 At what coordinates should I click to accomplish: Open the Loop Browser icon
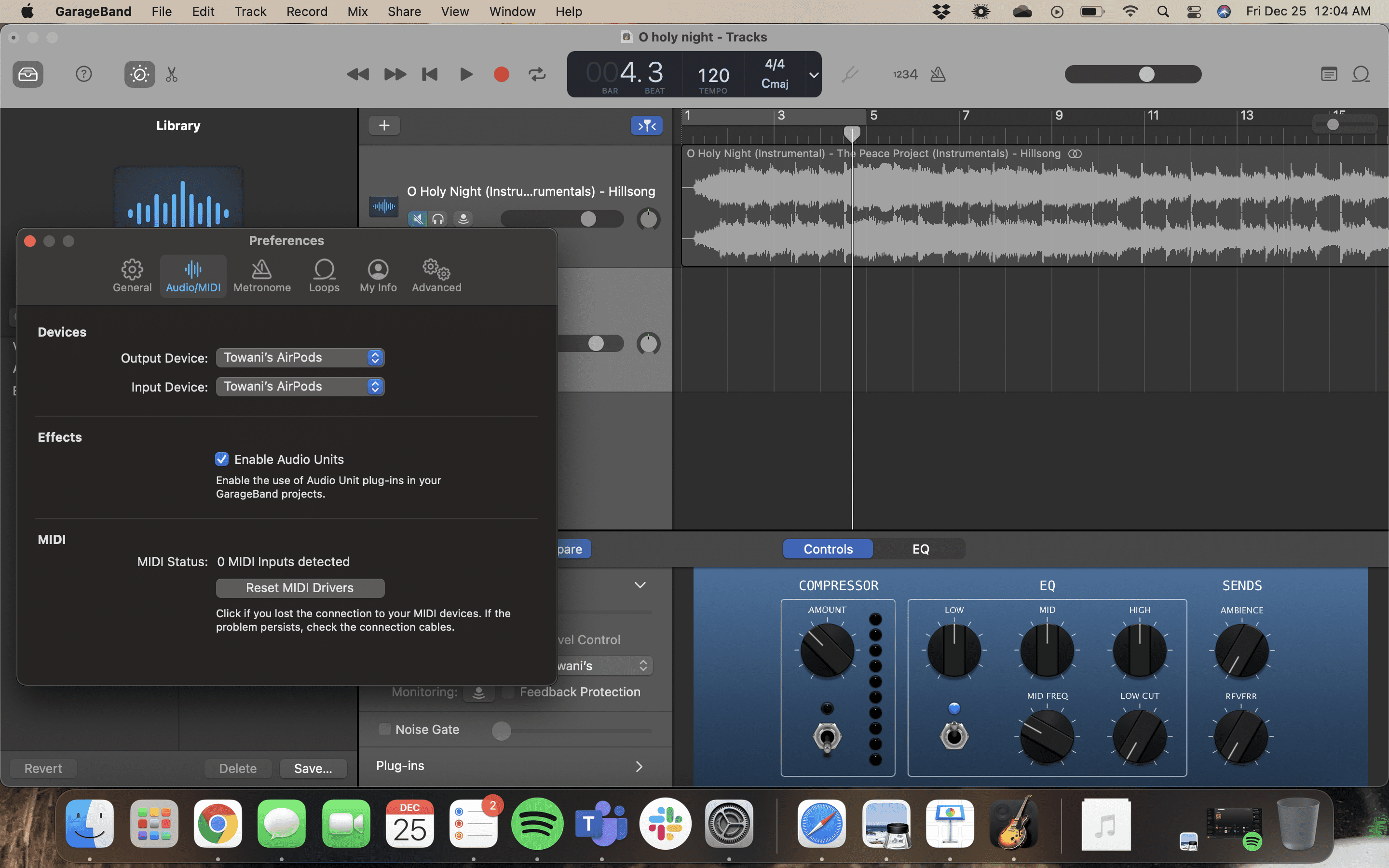click(x=1361, y=74)
